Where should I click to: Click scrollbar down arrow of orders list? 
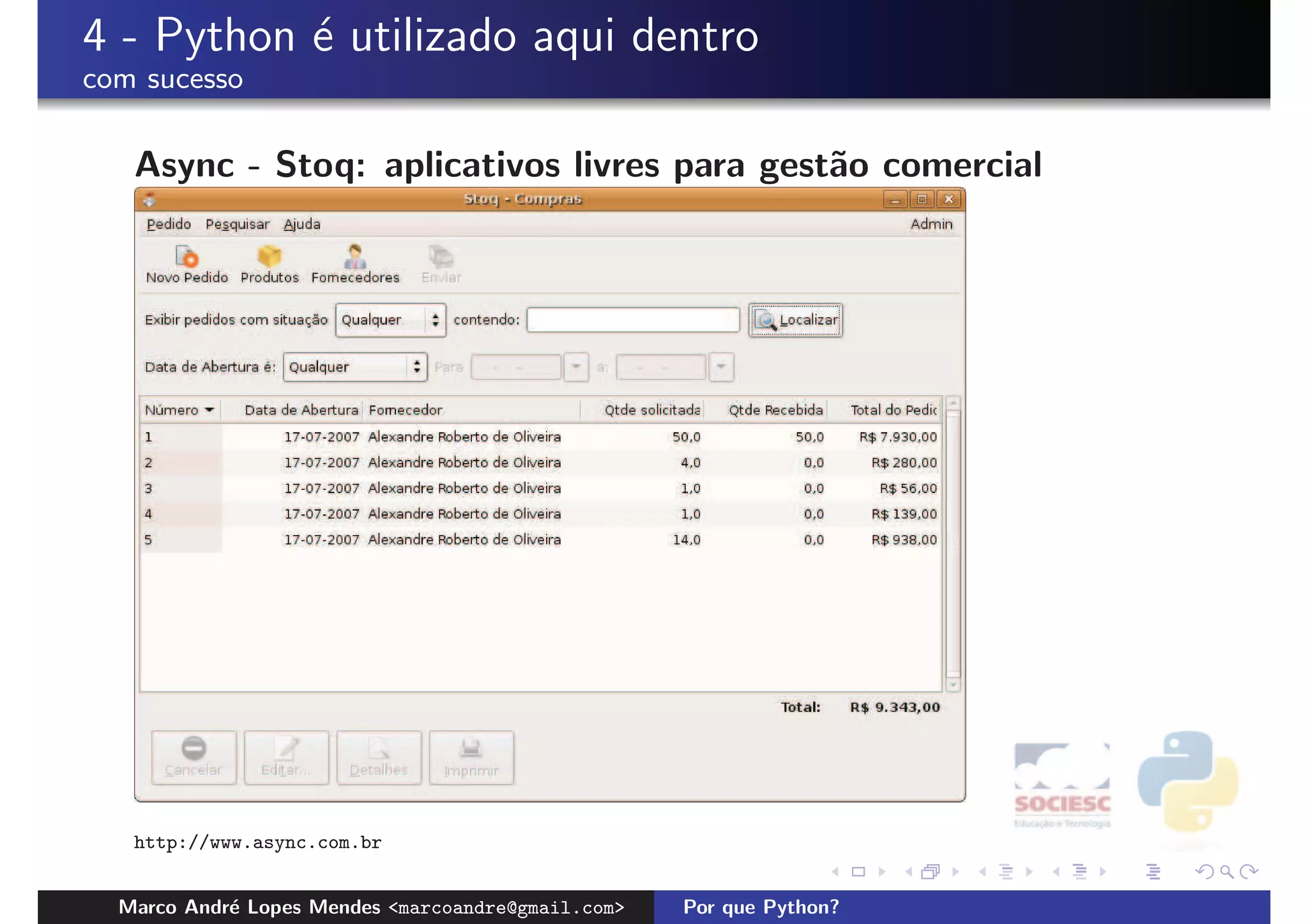point(953,685)
